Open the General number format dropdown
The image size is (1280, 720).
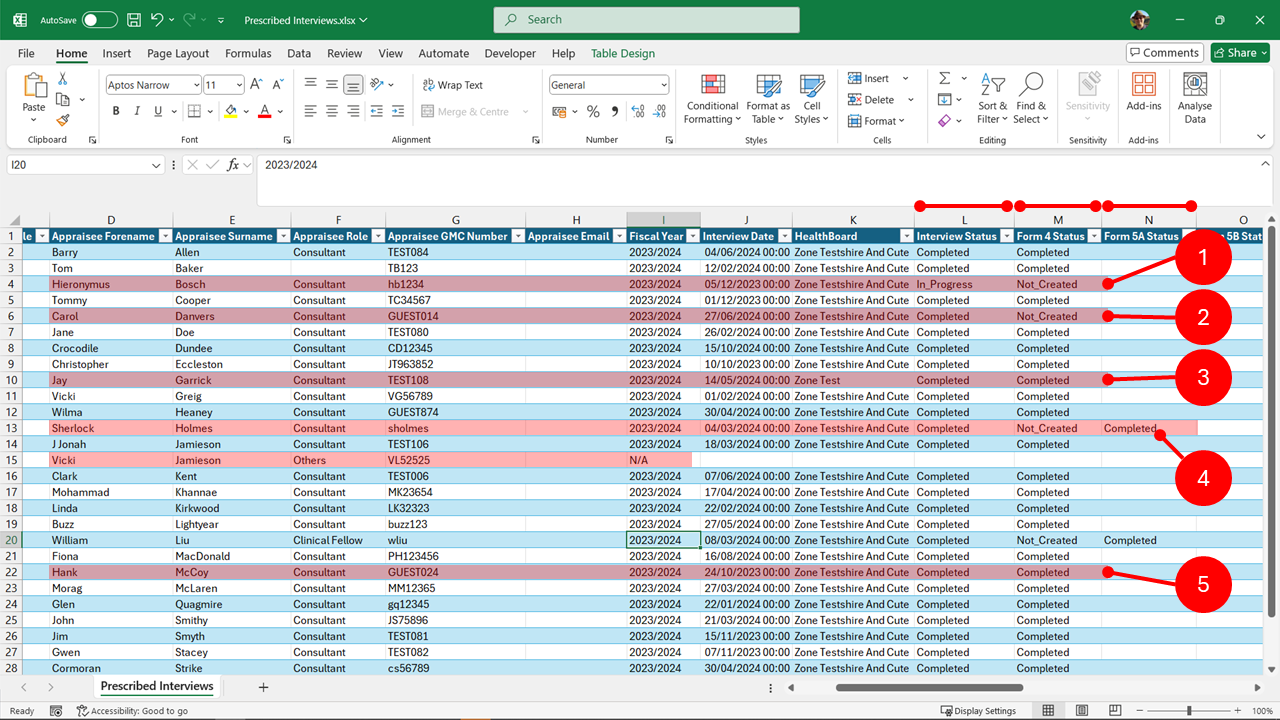(x=663, y=85)
